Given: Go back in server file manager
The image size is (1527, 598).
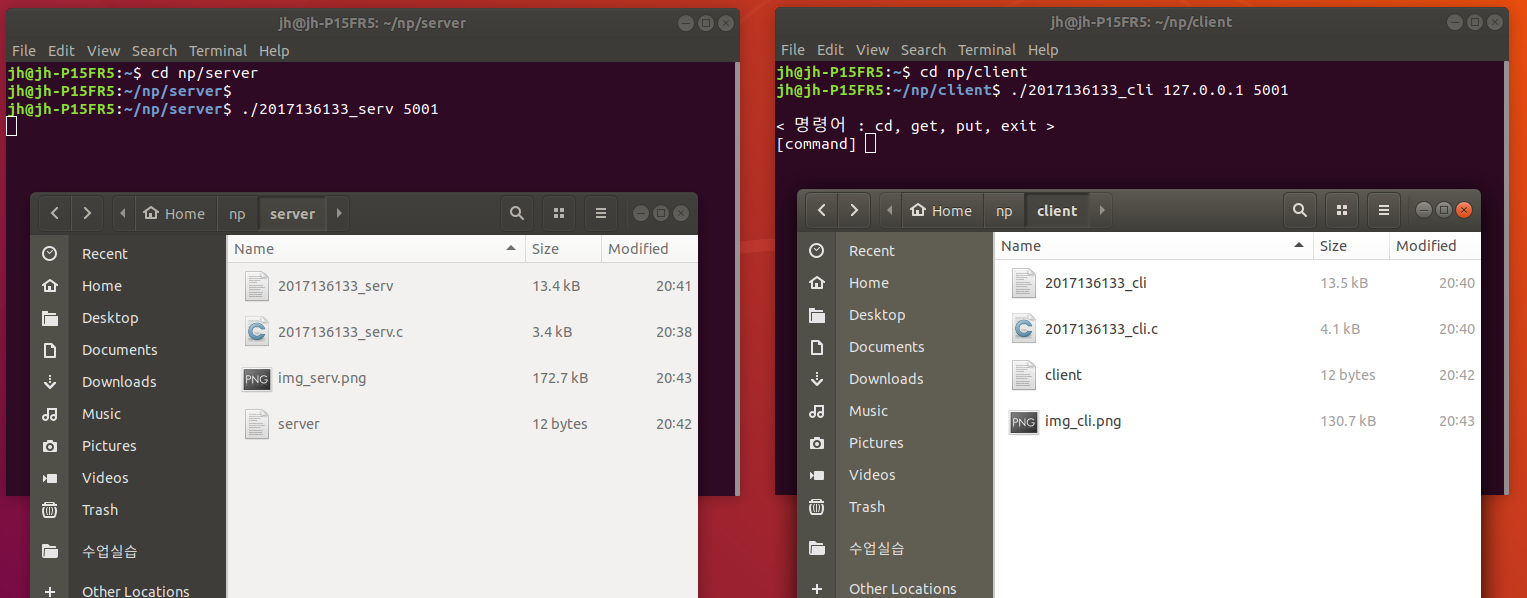Looking at the screenshot, I should click(55, 213).
